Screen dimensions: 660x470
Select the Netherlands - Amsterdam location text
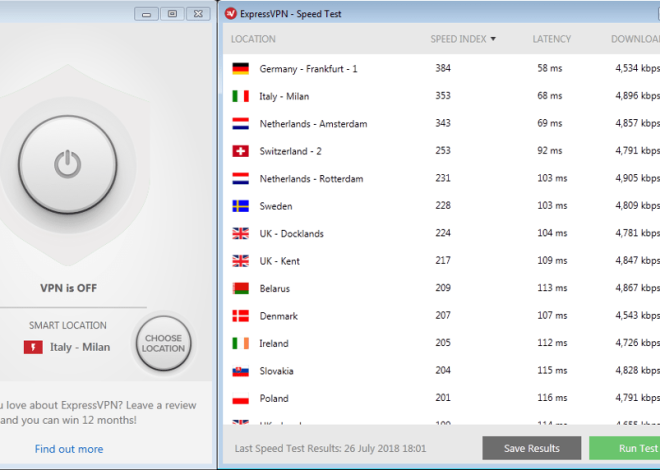coord(313,124)
